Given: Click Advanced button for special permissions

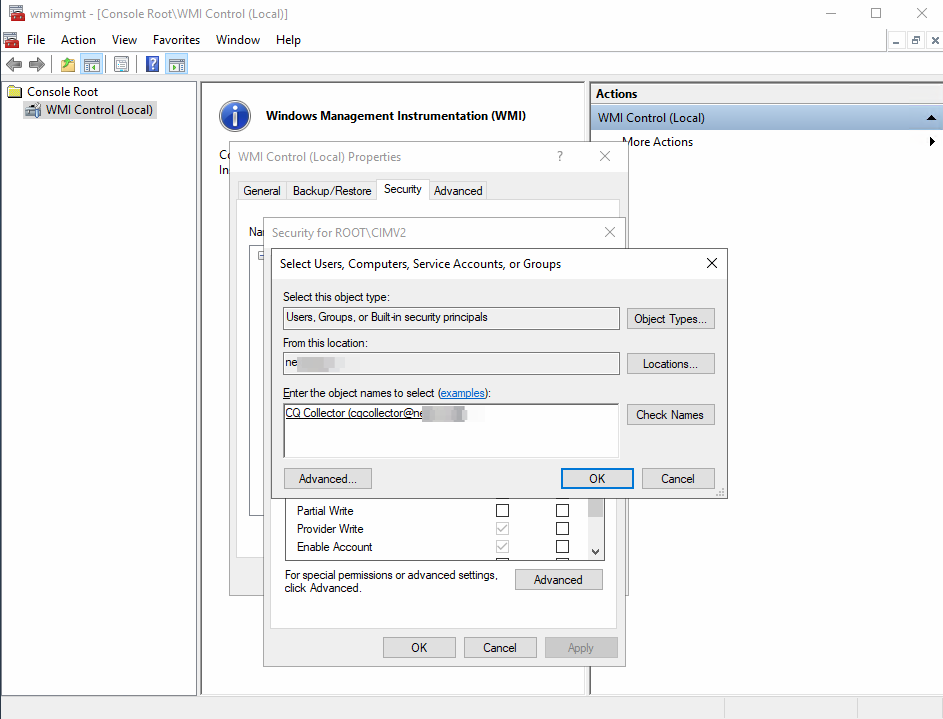Looking at the screenshot, I should click(x=559, y=580).
